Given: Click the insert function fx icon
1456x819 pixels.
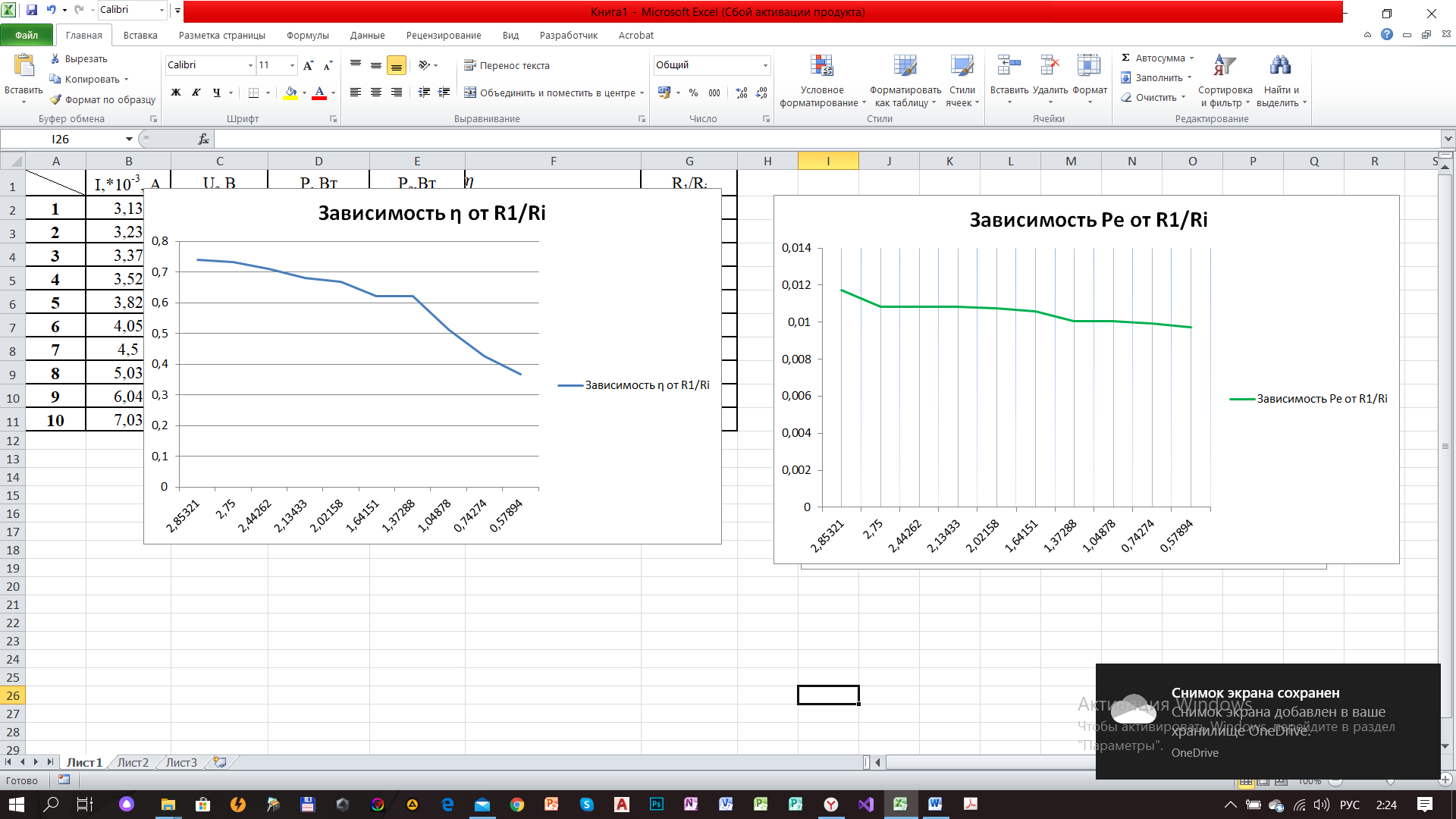Looking at the screenshot, I should pos(203,139).
